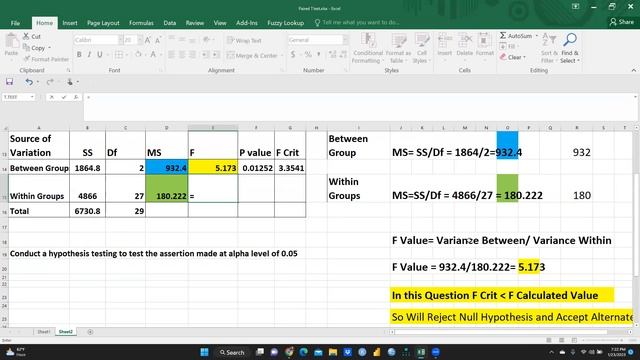Switch to the Insert tab
Screen dimensions: 640x360
click(70, 23)
